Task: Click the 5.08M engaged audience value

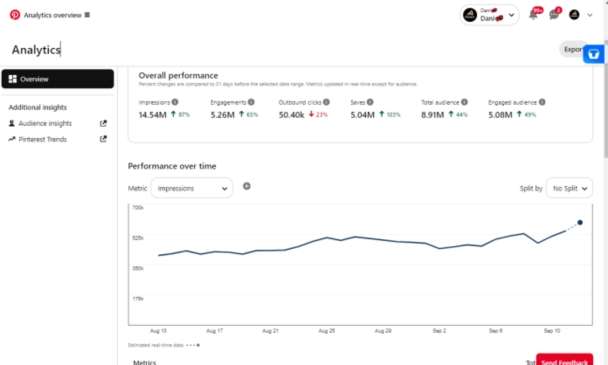Action: (x=500, y=115)
